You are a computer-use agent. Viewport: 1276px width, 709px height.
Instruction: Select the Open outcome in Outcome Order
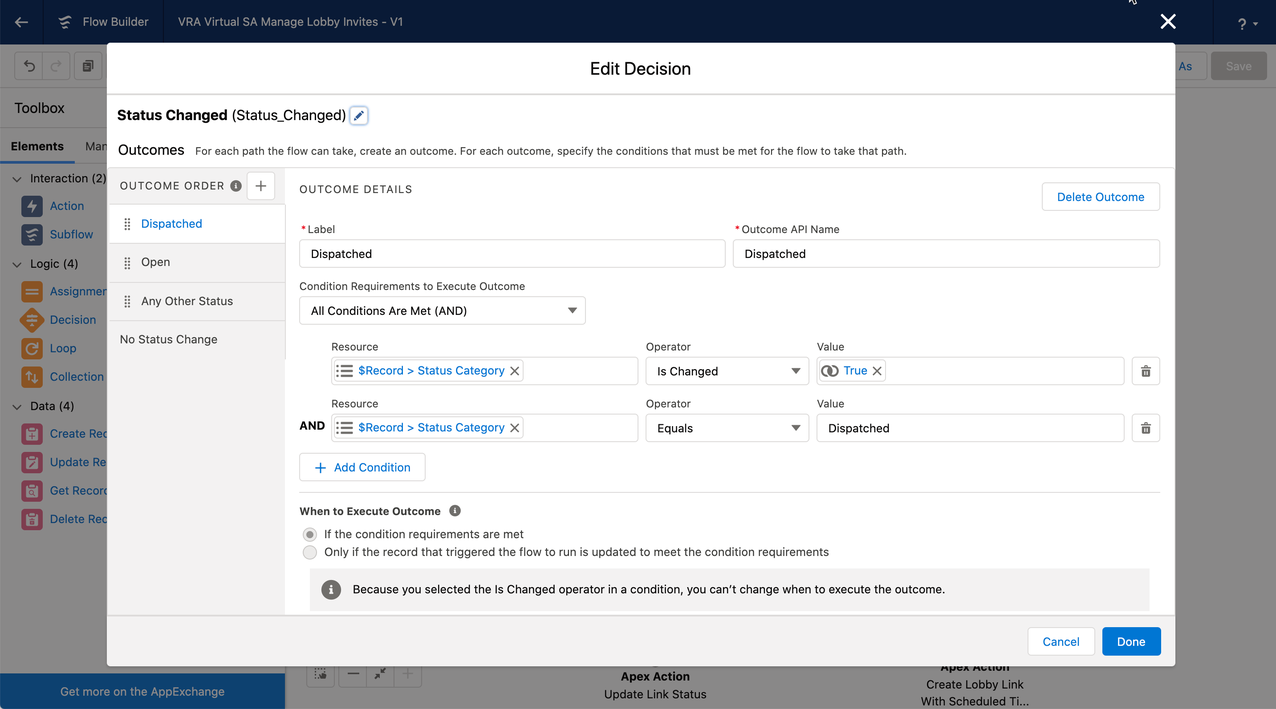[155, 262]
